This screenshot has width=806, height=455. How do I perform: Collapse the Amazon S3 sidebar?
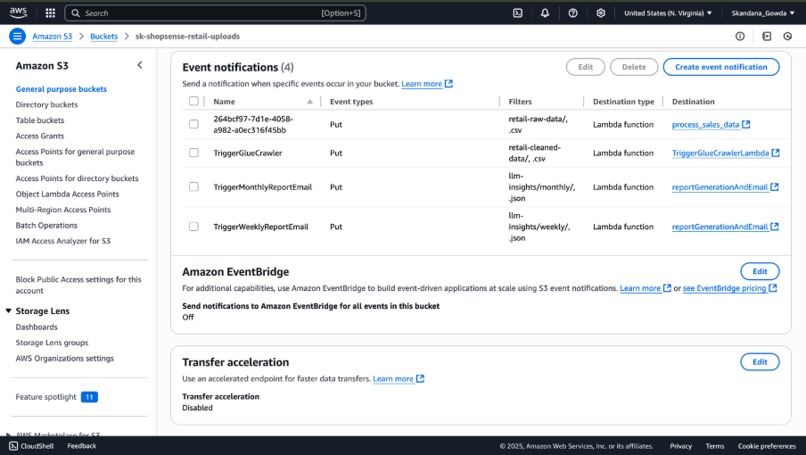pos(140,65)
